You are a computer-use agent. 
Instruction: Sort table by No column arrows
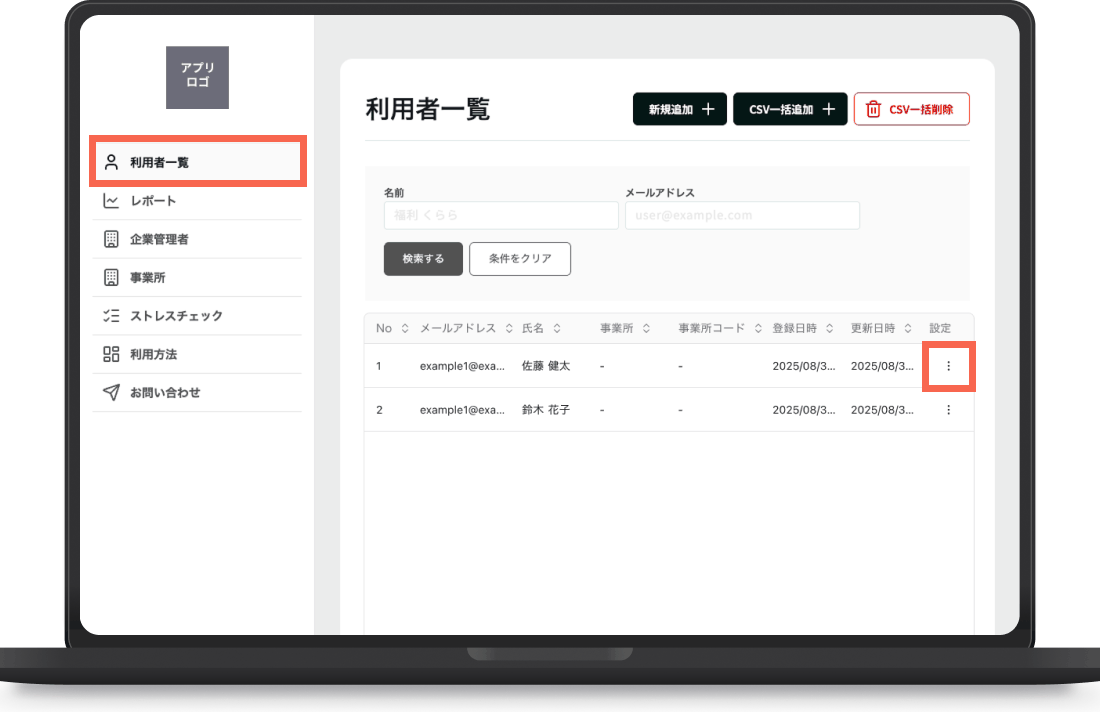point(405,328)
